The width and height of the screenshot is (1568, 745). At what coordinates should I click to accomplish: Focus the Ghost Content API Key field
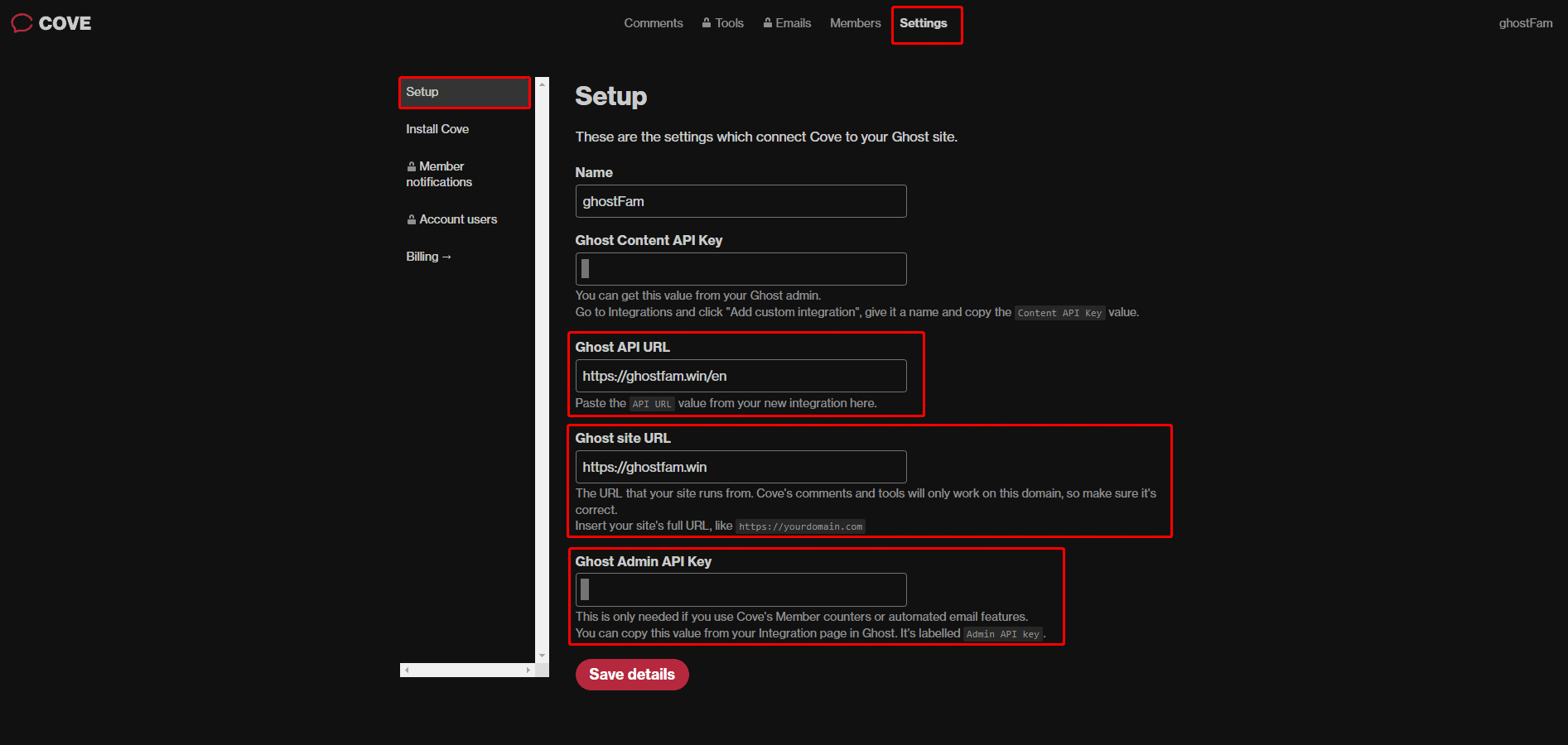click(x=740, y=268)
